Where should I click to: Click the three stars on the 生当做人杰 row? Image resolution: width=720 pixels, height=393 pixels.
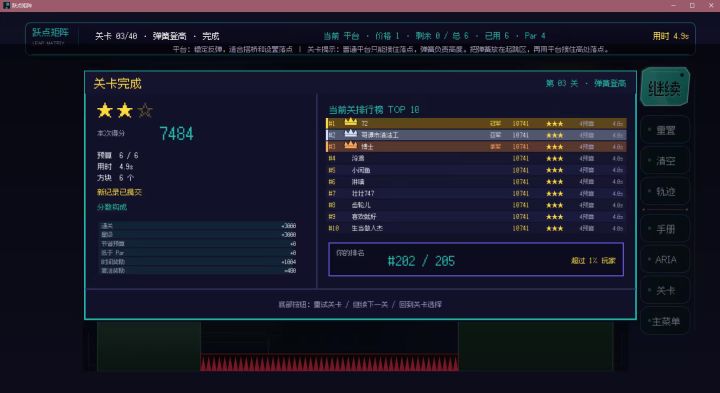pos(554,228)
